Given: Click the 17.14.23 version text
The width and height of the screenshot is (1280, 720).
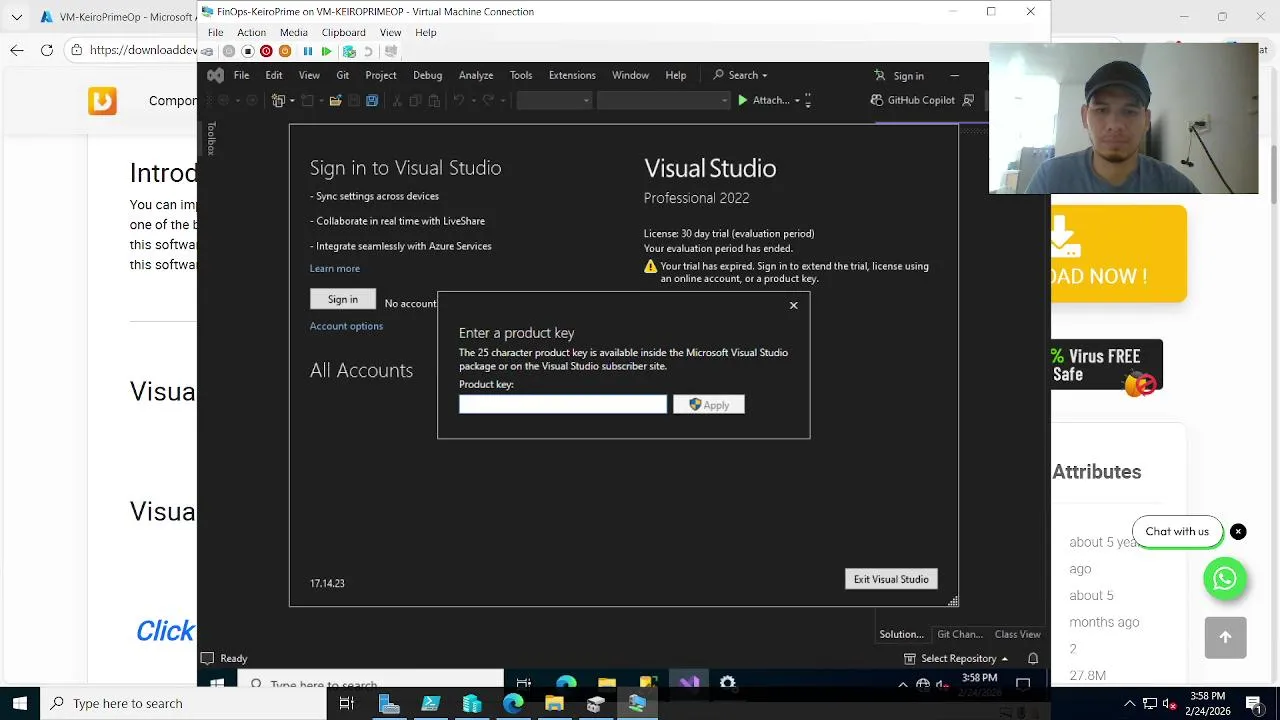Looking at the screenshot, I should pyautogui.click(x=327, y=583).
